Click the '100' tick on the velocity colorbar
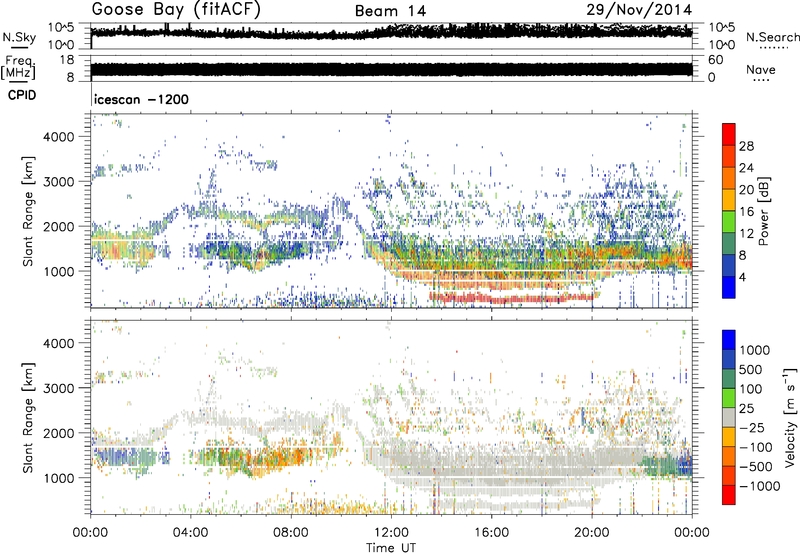Screen dimensions: 800x554 [751, 389]
